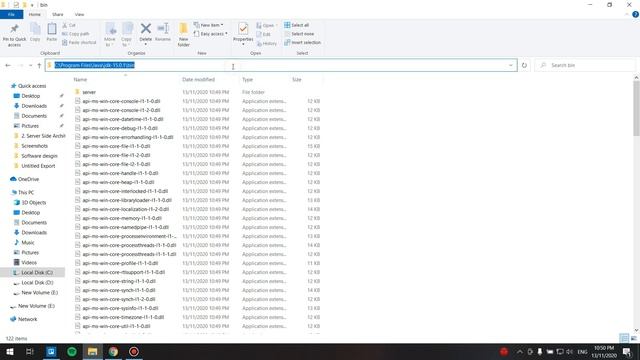This screenshot has width=640, height=360.
Task: Click the red record app taskbar icon
Action: (x=134, y=351)
